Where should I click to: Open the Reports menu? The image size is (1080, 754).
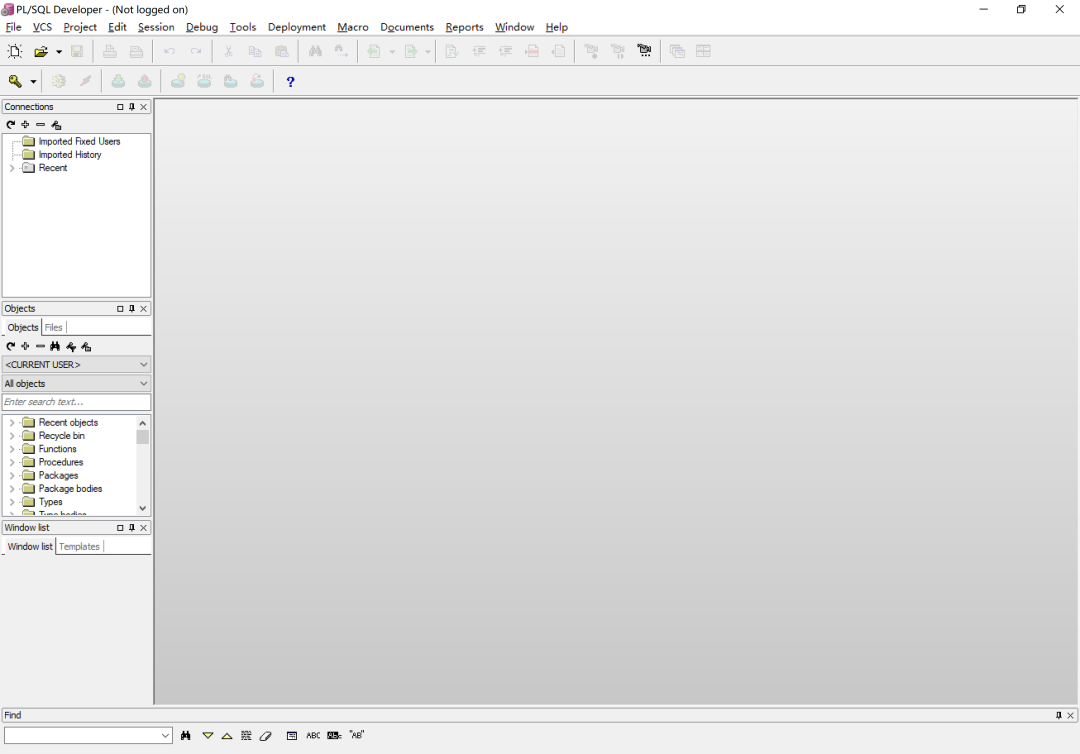click(x=464, y=27)
